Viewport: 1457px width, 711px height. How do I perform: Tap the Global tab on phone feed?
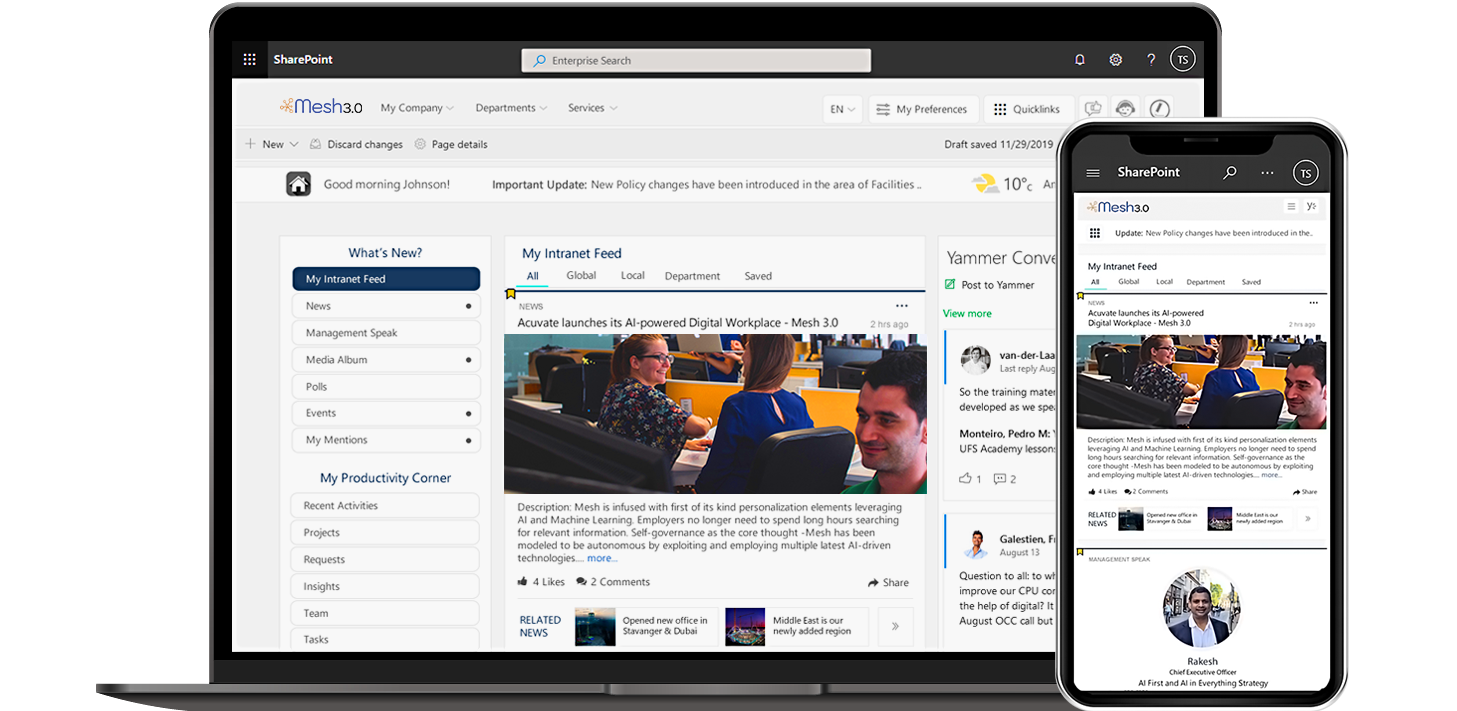click(1129, 282)
